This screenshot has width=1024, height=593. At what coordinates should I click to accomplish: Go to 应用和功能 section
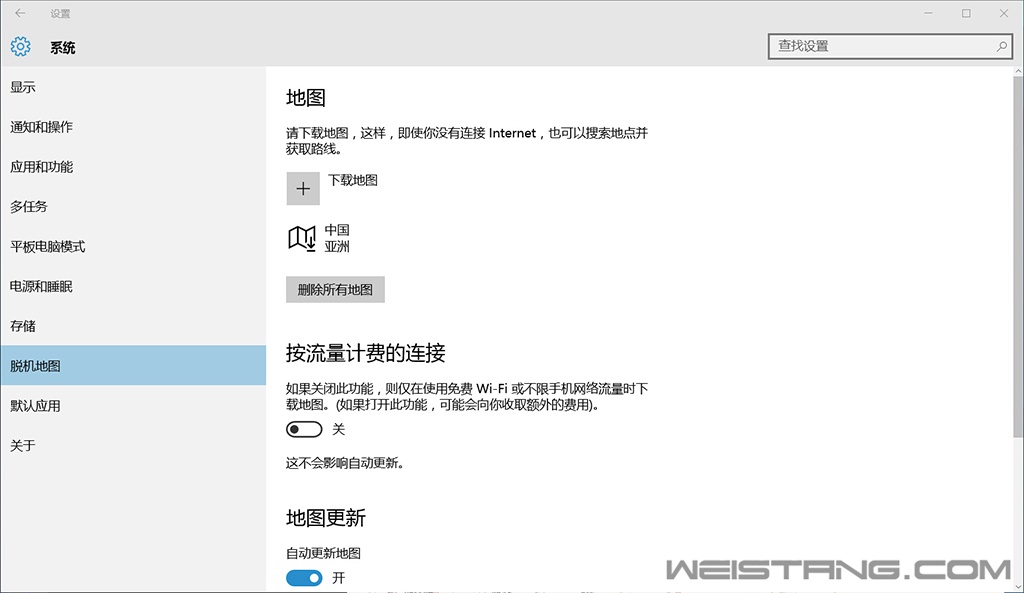(x=41, y=167)
